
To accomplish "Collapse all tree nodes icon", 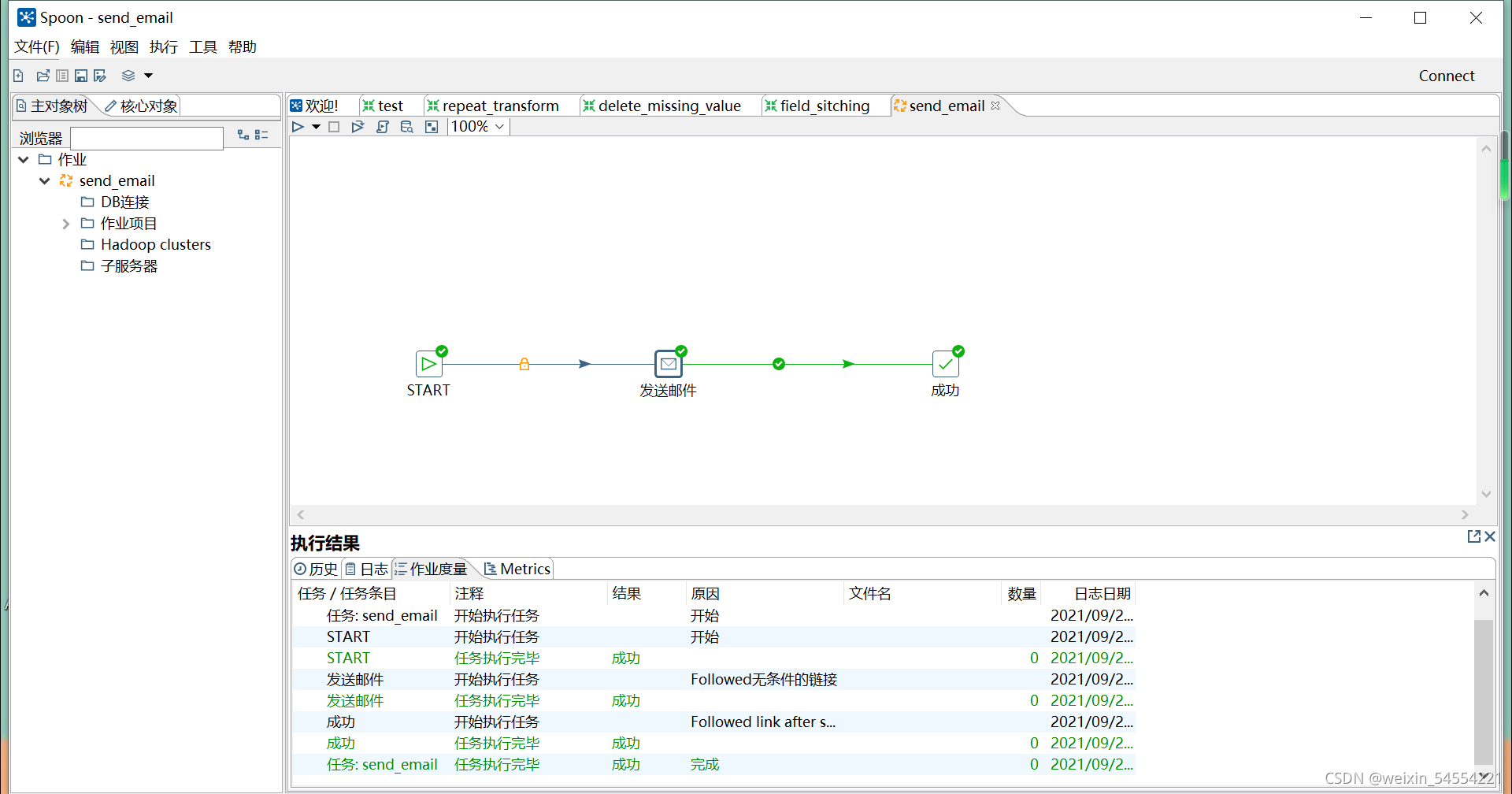I will click(261, 135).
